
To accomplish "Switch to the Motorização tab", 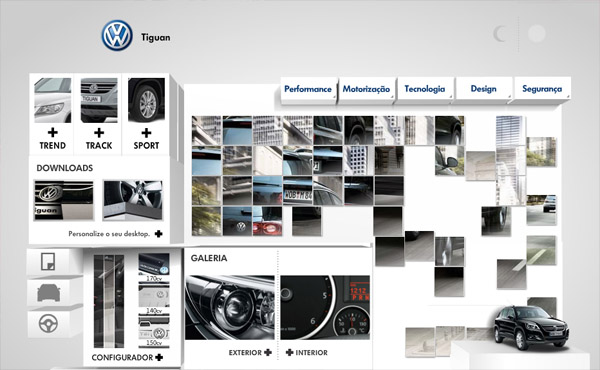I will [x=366, y=89].
